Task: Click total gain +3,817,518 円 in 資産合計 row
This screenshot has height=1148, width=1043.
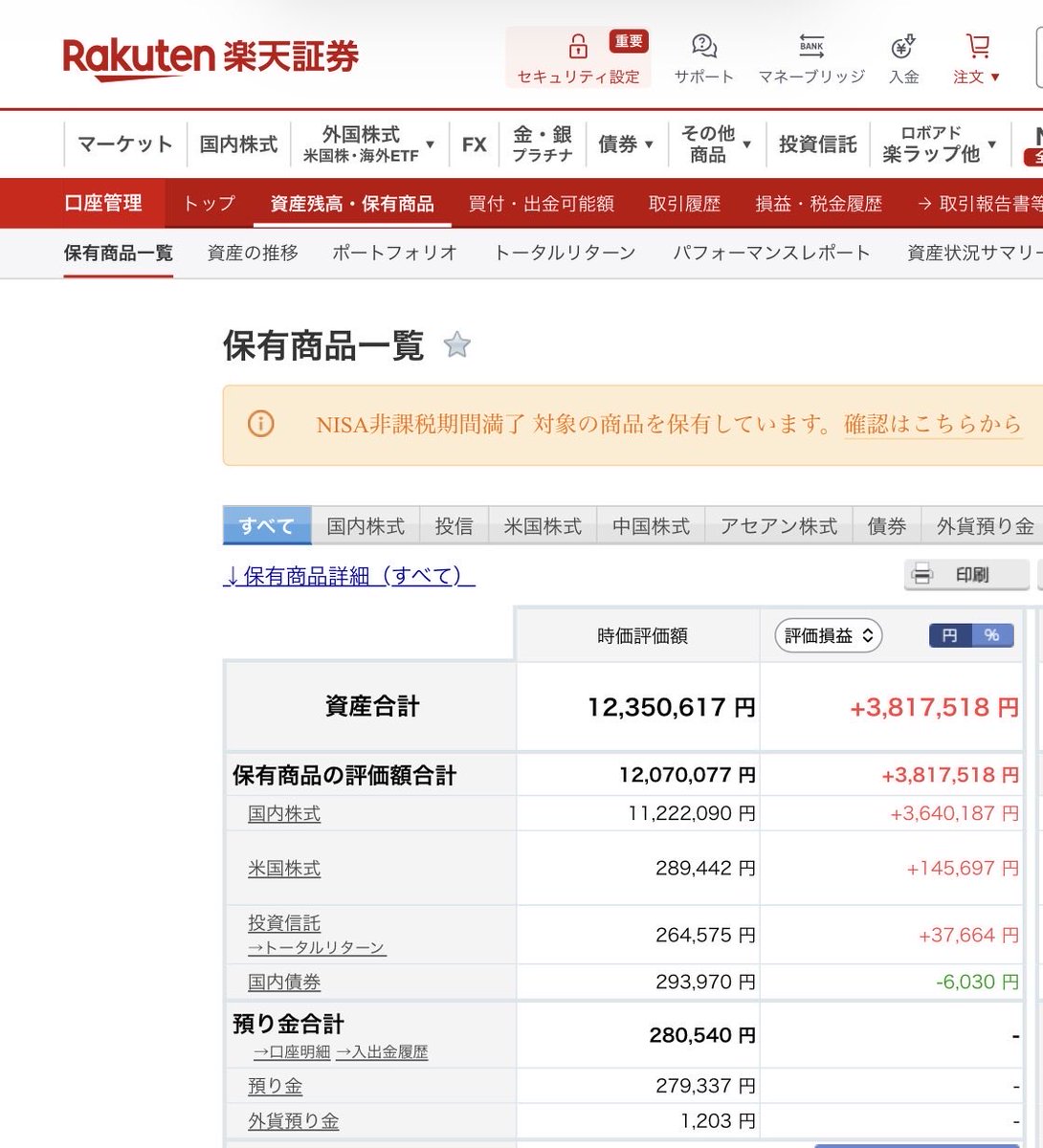Action: tap(934, 707)
